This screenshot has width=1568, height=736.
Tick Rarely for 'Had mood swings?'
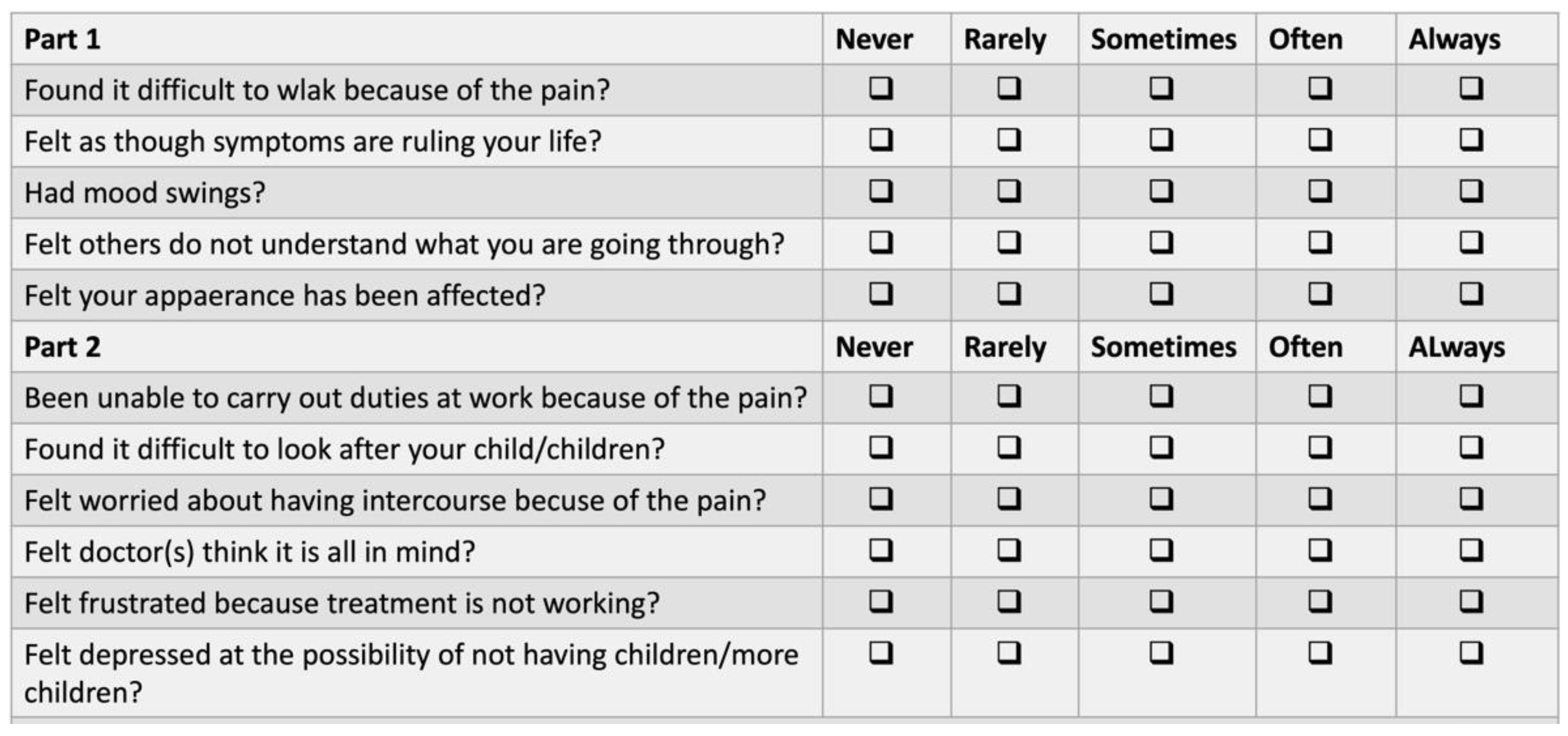(1008, 192)
